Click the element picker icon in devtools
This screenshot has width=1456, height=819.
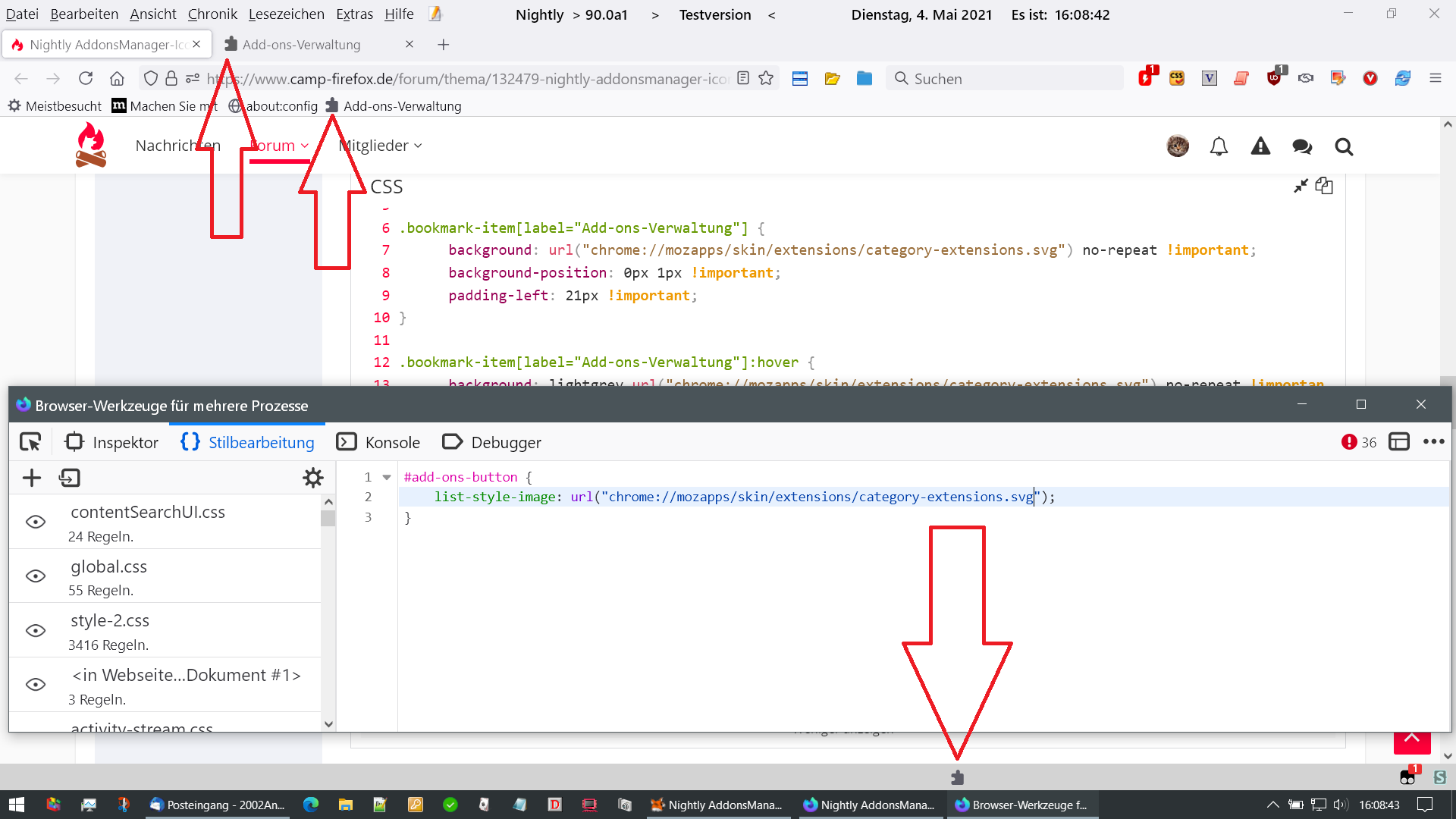pyautogui.click(x=30, y=442)
